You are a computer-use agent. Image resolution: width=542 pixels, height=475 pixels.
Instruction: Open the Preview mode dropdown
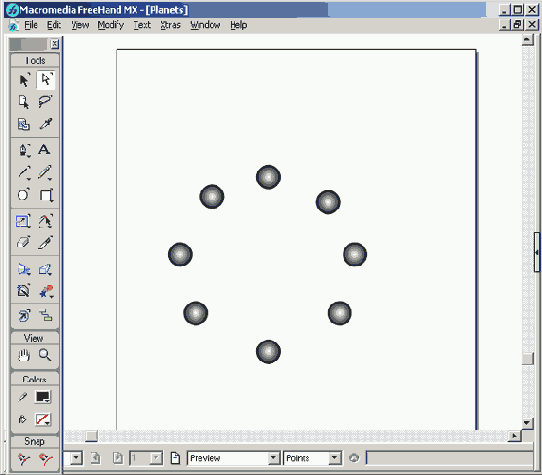(273, 458)
